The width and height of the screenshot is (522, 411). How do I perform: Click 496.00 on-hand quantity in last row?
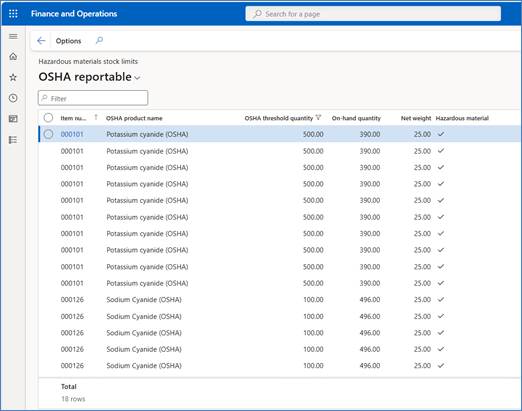coord(370,365)
